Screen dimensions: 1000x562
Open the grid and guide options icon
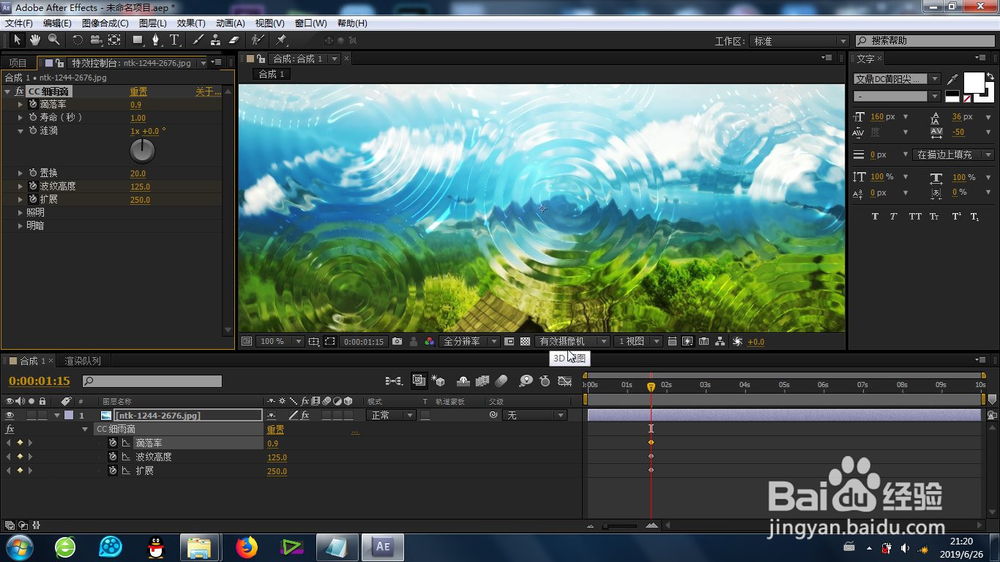[x=314, y=341]
